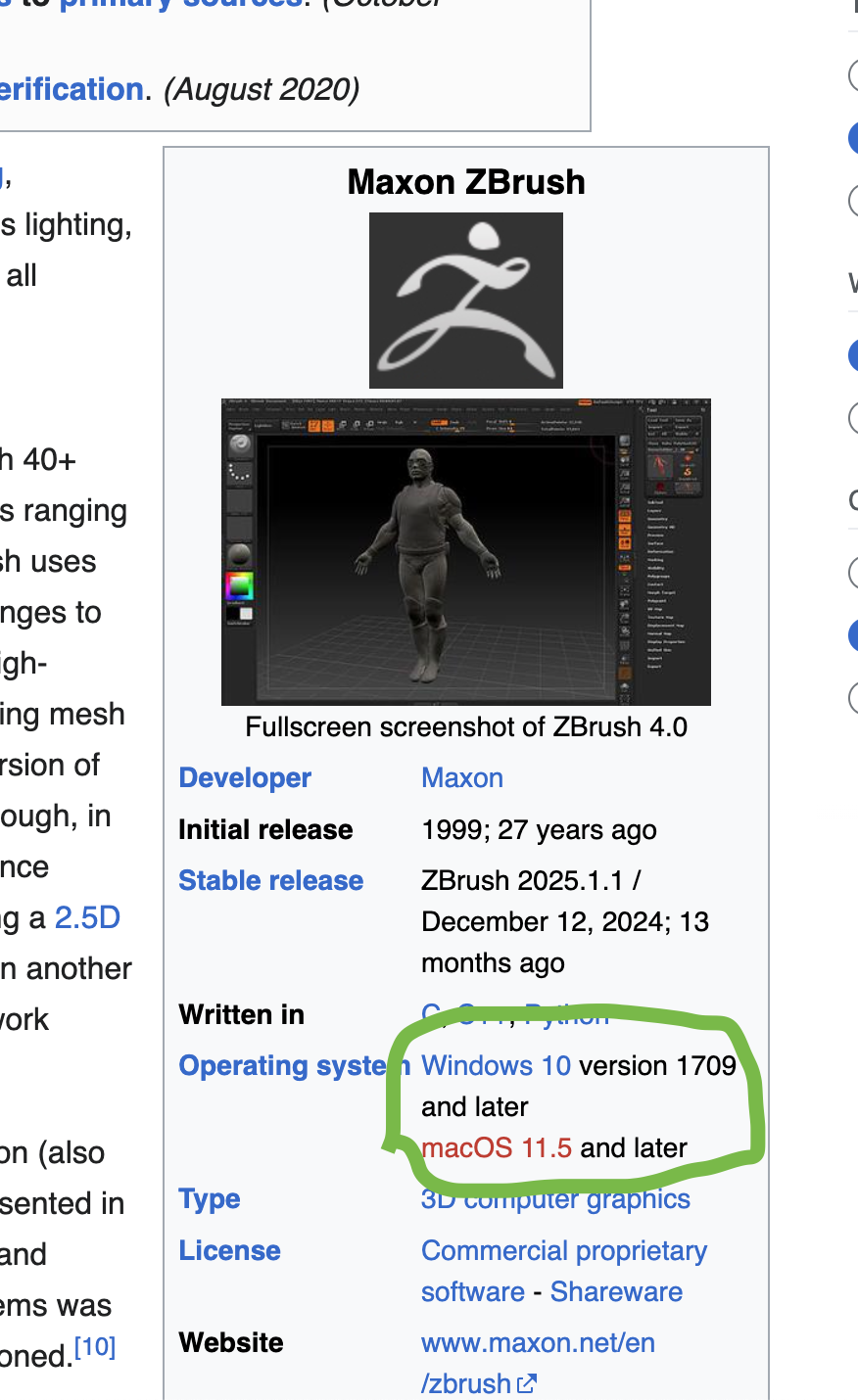Click the value 1999; 27 years ago

click(x=539, y=830)
